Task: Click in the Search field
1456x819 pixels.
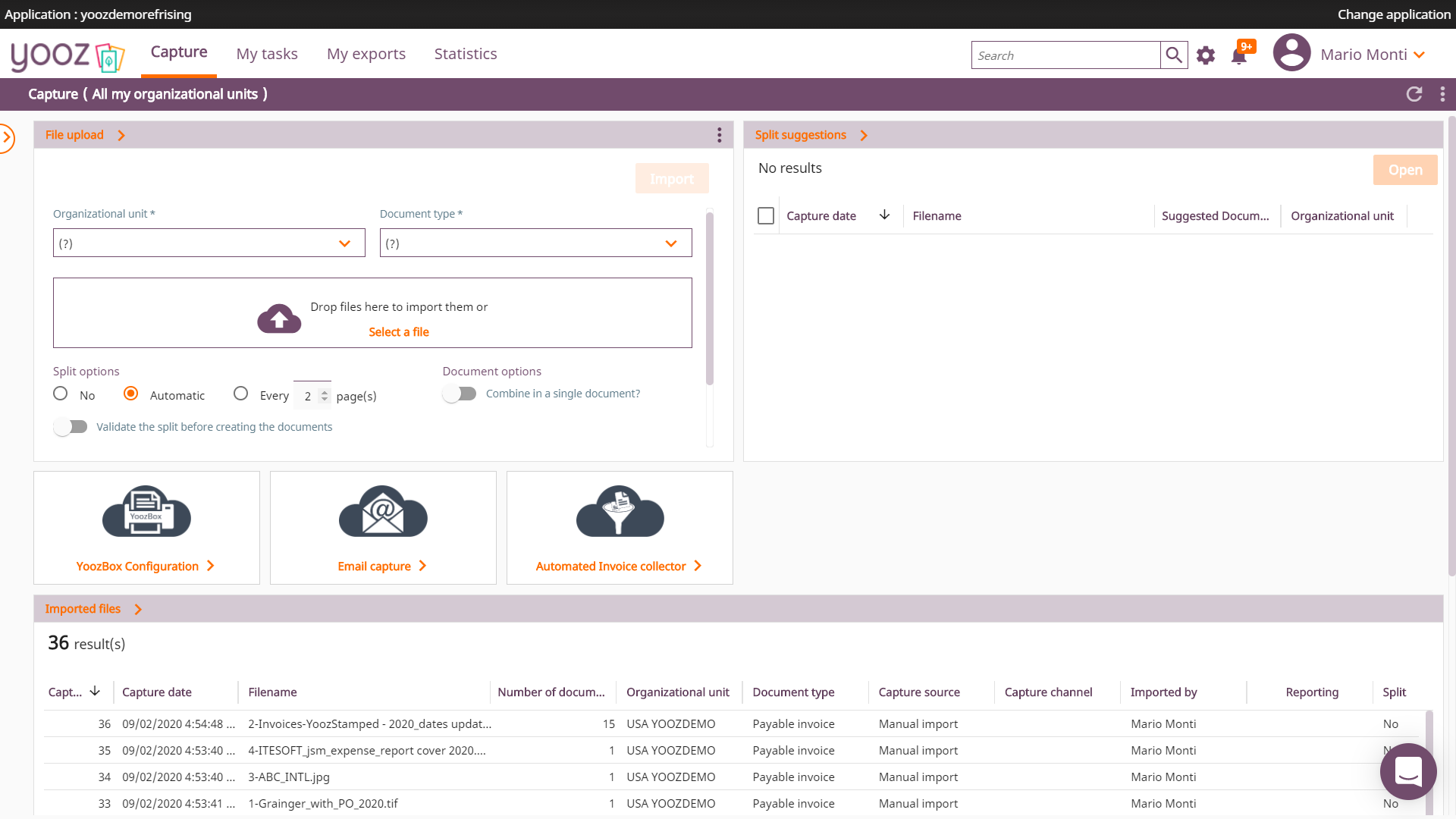Action: click(x=1065, y=55)
